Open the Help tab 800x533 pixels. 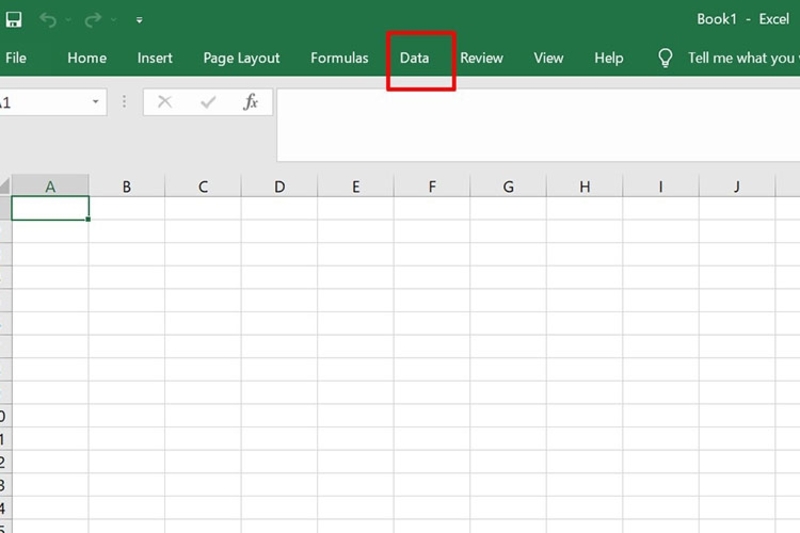coord(609,58)
